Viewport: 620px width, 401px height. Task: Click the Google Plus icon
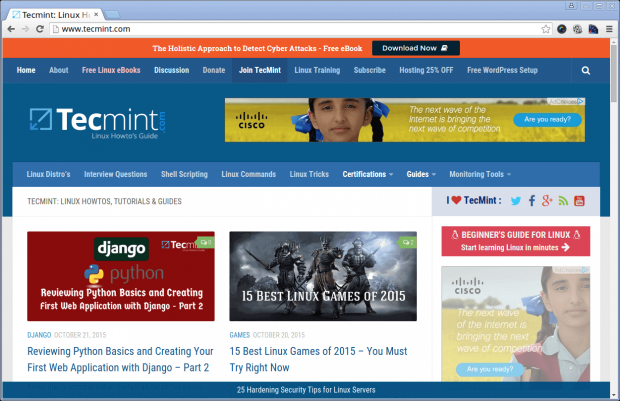[x=547, y=200]
